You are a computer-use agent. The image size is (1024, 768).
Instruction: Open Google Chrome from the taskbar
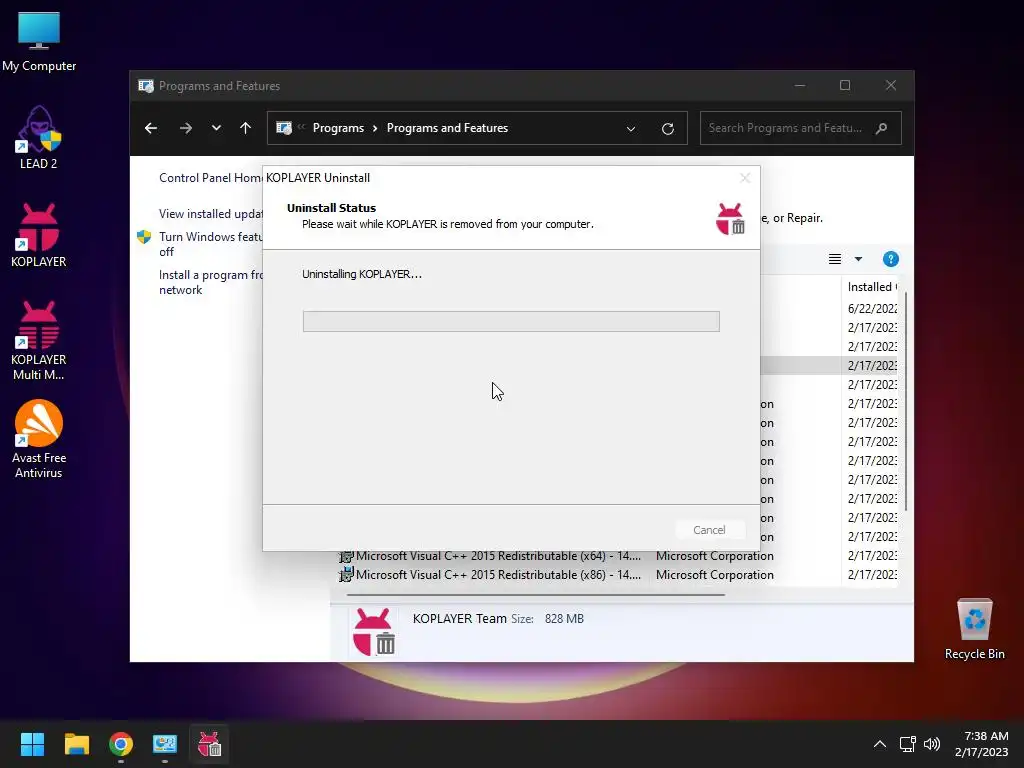tap(121, 744)
